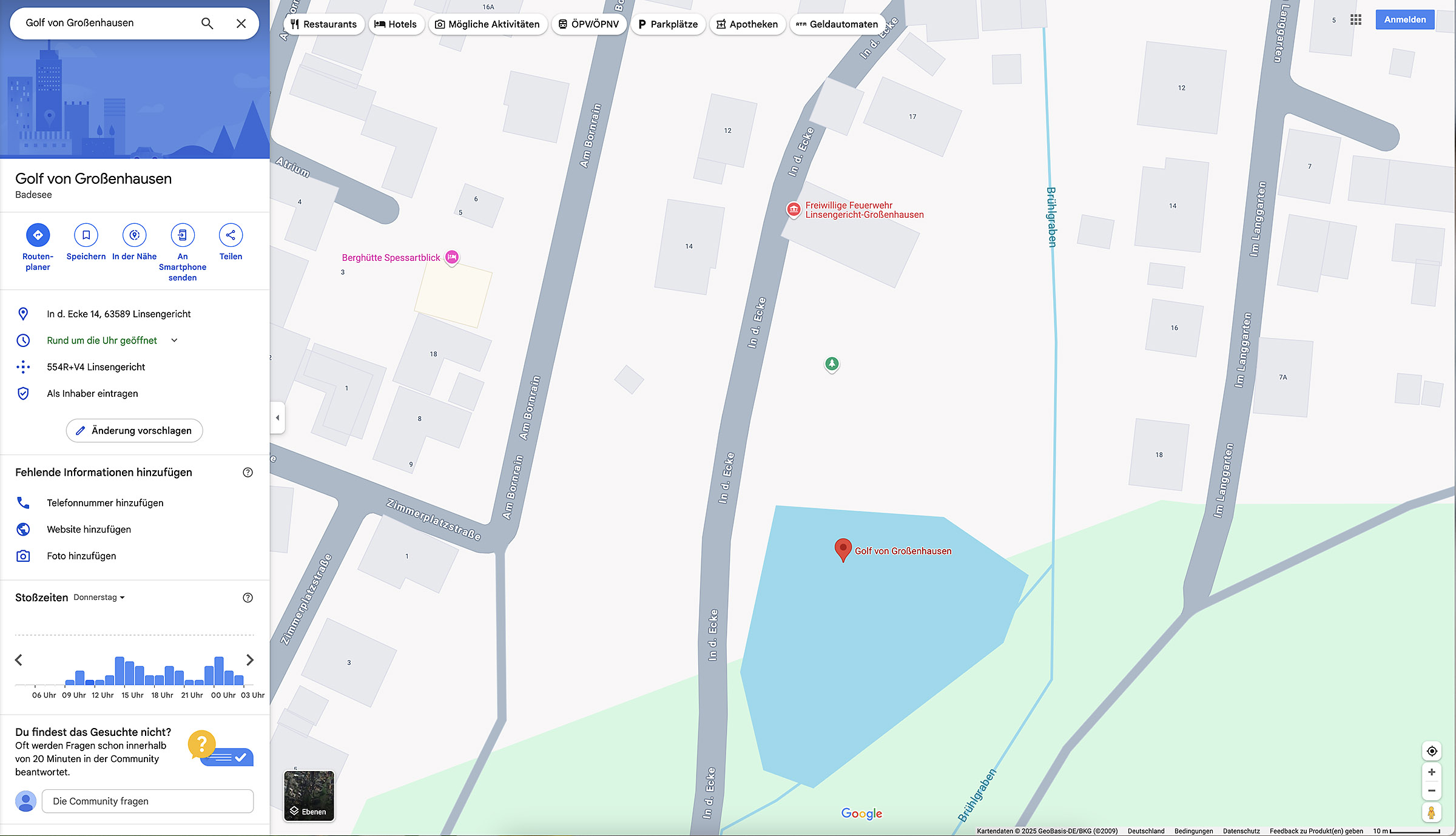Click the Berghütte Spessartblick hotel marker

[x=452, y=257]
